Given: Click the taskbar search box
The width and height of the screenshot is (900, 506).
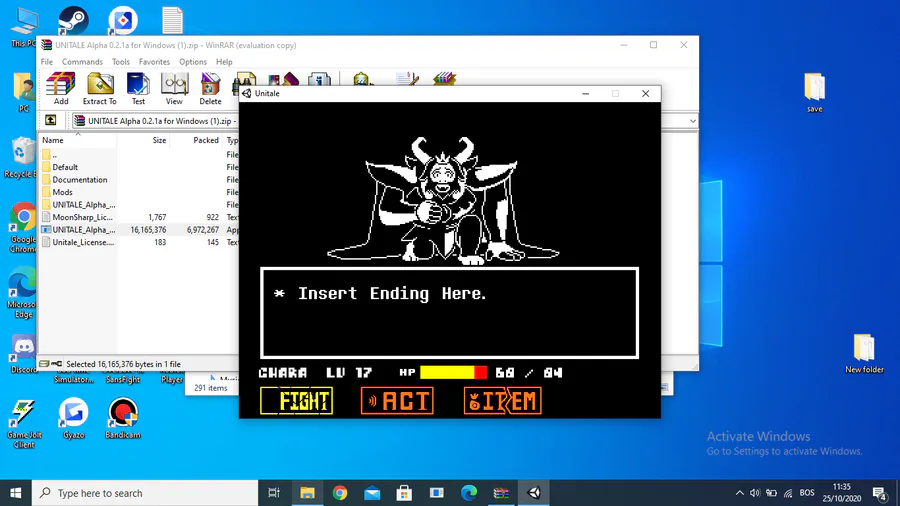Looking at the screenshot, I should [145, 493].
